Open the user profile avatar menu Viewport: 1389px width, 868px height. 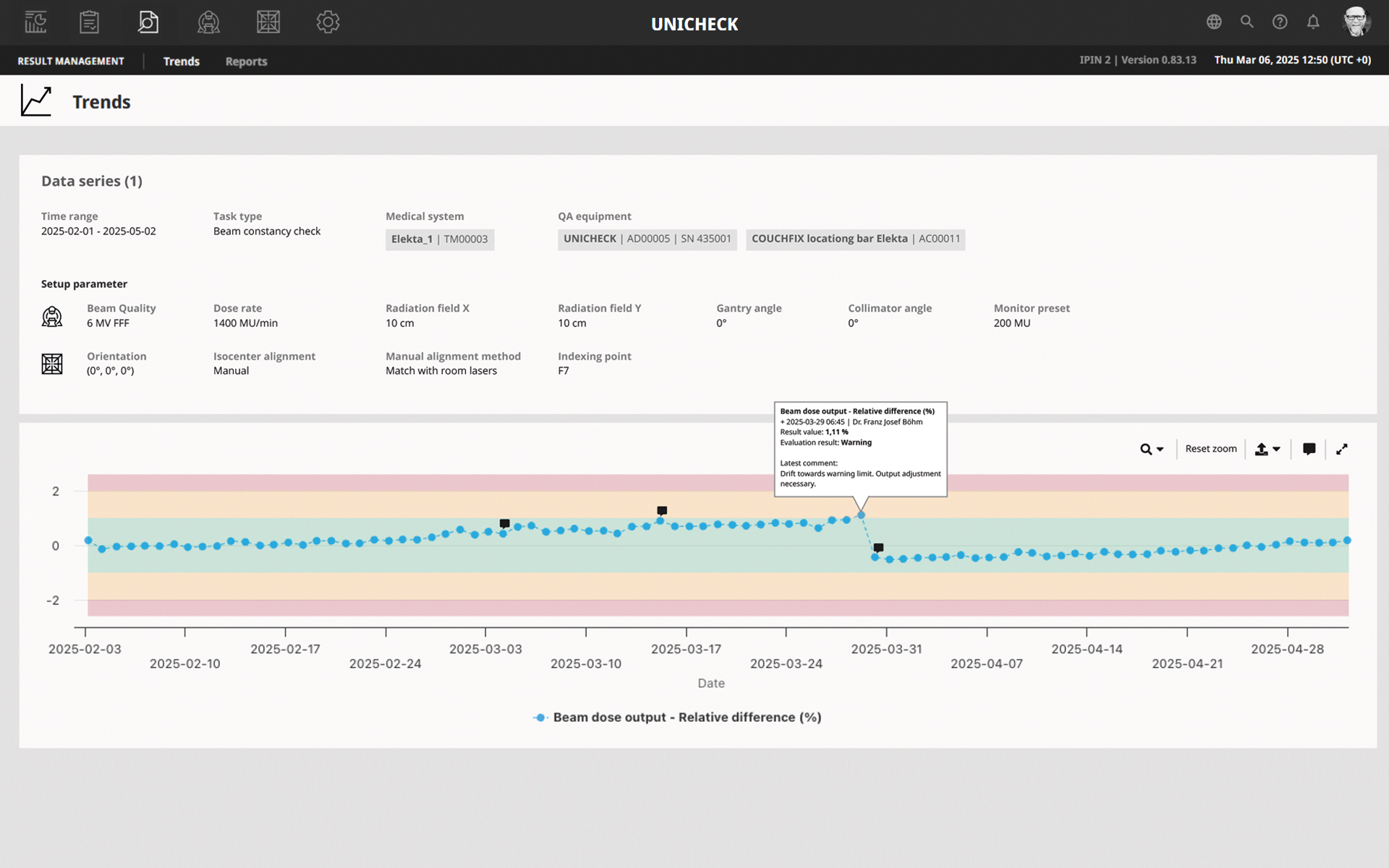click(1356, 22)
